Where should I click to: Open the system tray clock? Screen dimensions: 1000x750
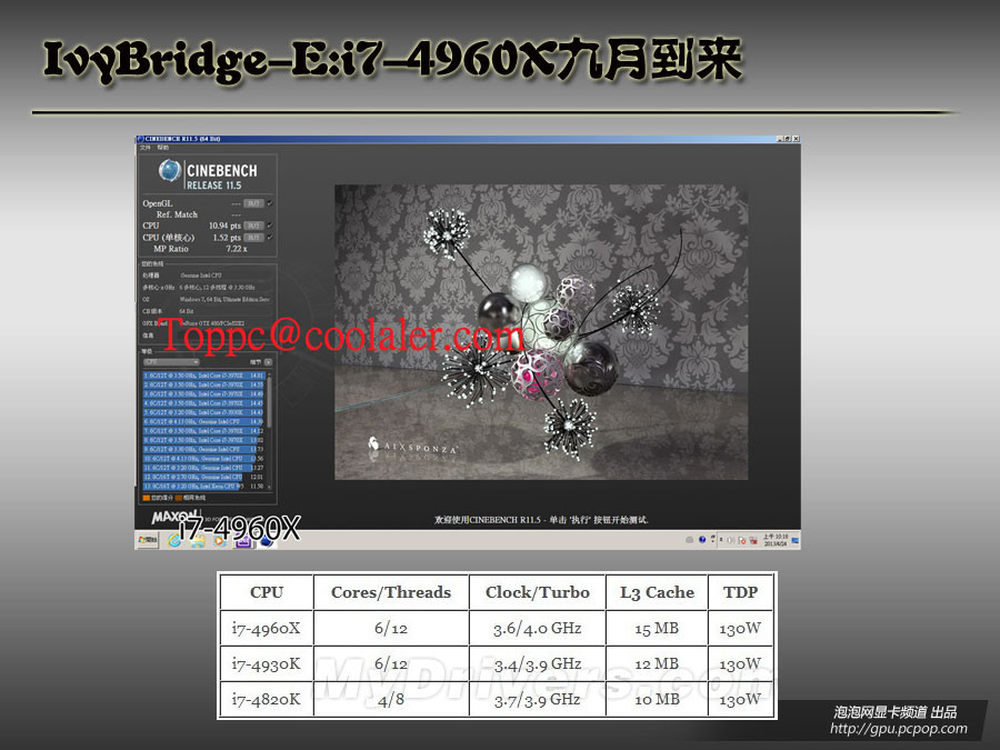pyautogui.click(x=776, y=540)
